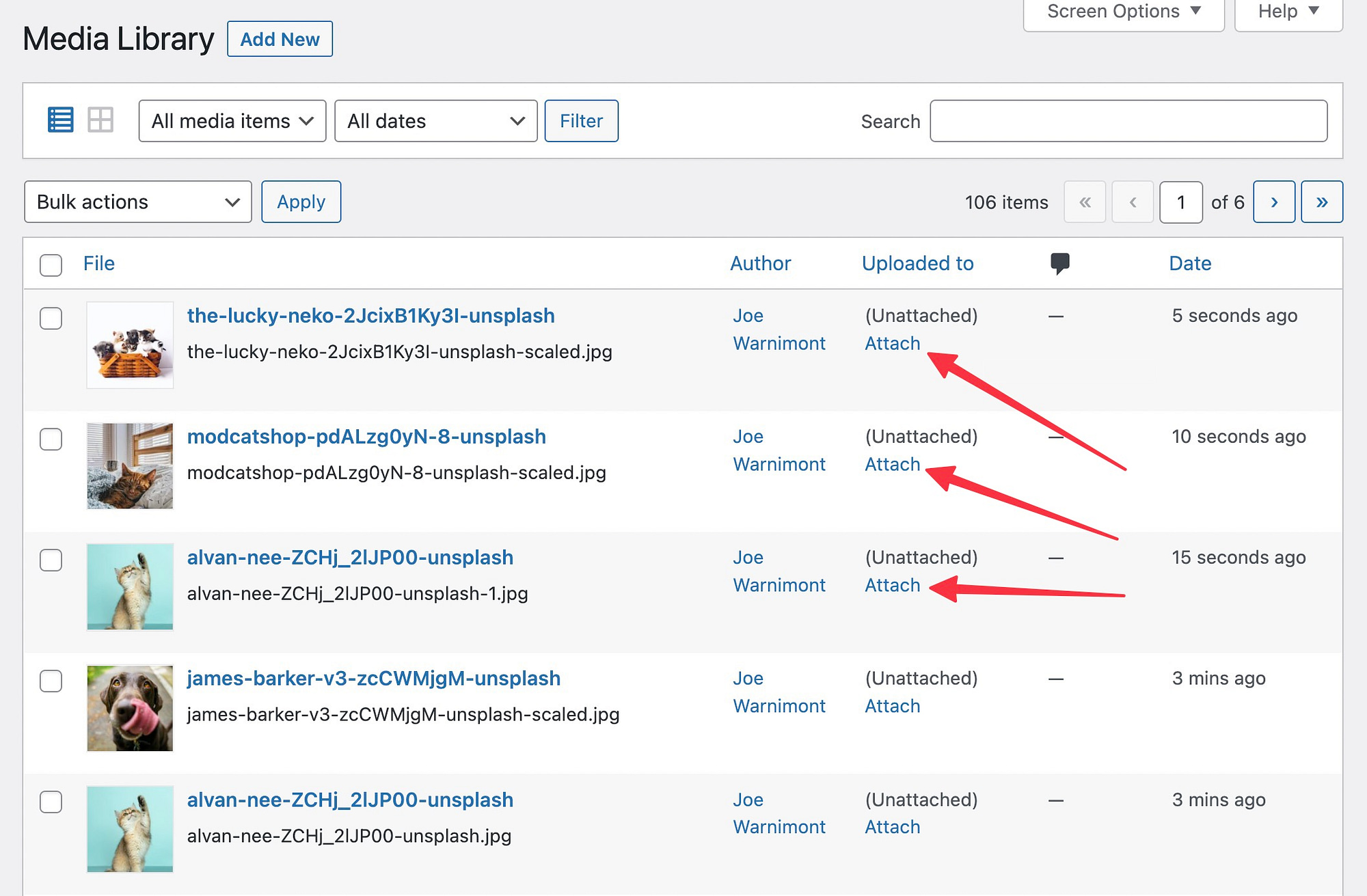
Task: Sort by the comments column icon
Action: [1060, 263]
